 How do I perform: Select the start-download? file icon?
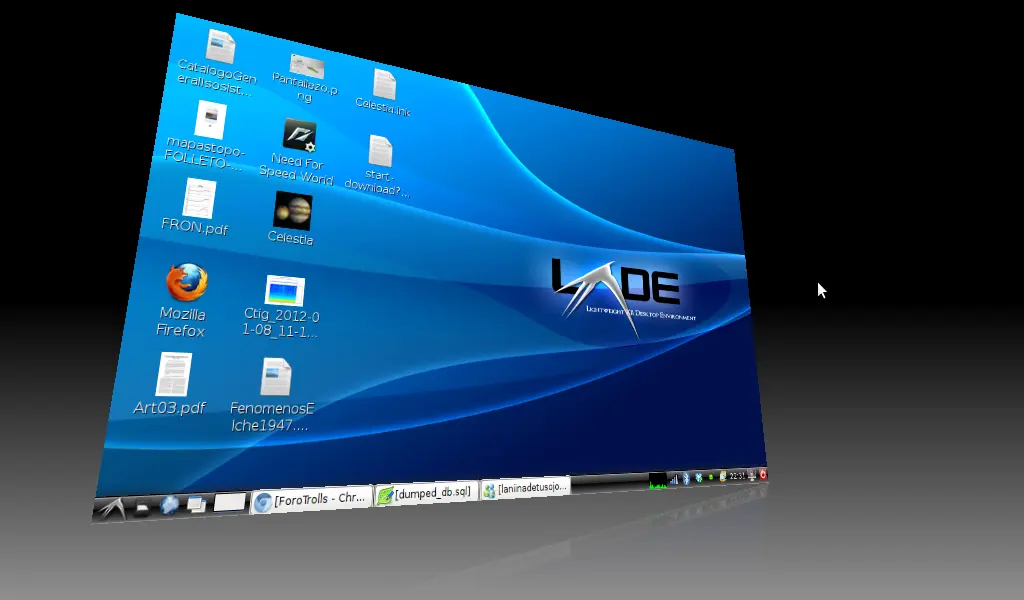point(380,151)
